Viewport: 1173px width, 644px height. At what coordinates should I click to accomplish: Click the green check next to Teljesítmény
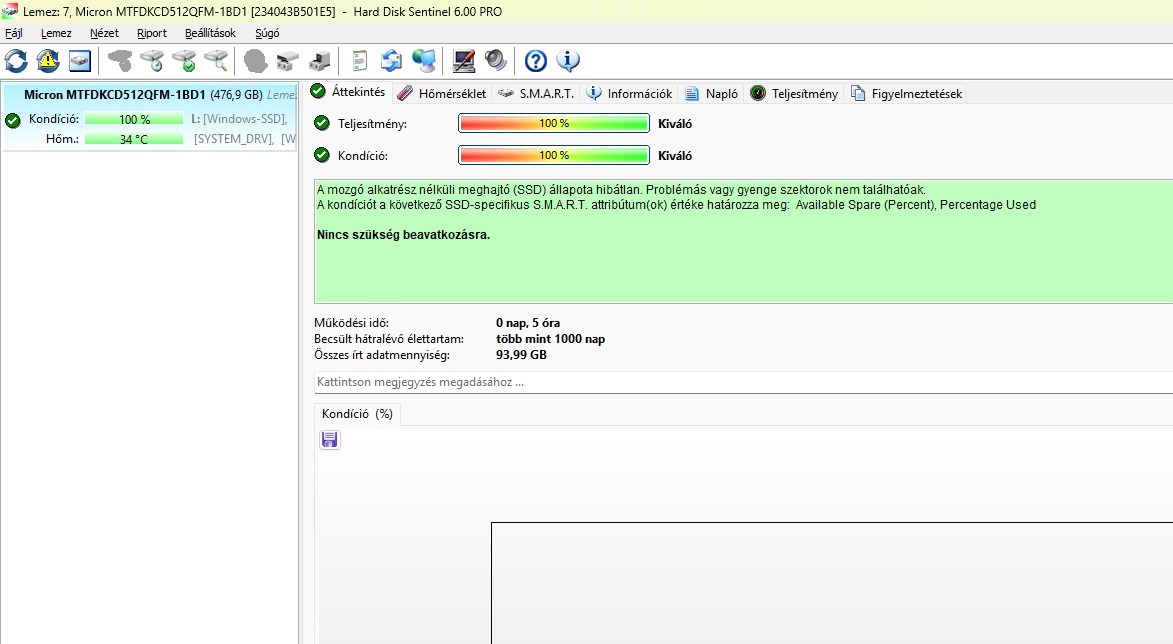[322, 123]
